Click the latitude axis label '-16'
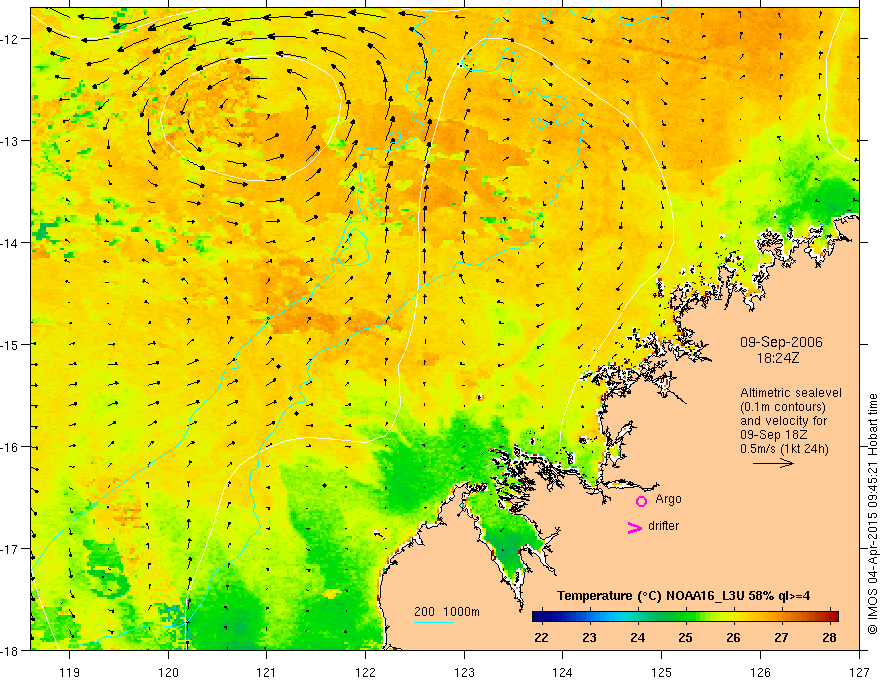This screenshot has height=680, width=880. 11,447
